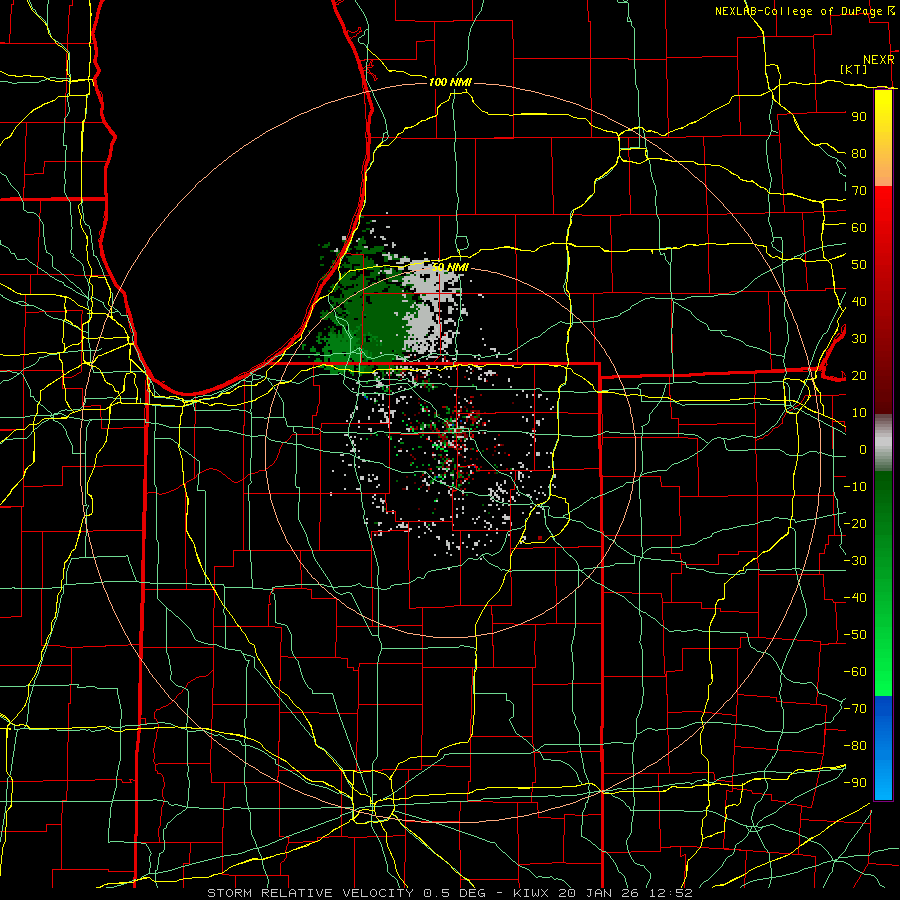Click the 100 NMI range ring label
This screenshot has width=900, height=900.
click(x=450, y=82)
